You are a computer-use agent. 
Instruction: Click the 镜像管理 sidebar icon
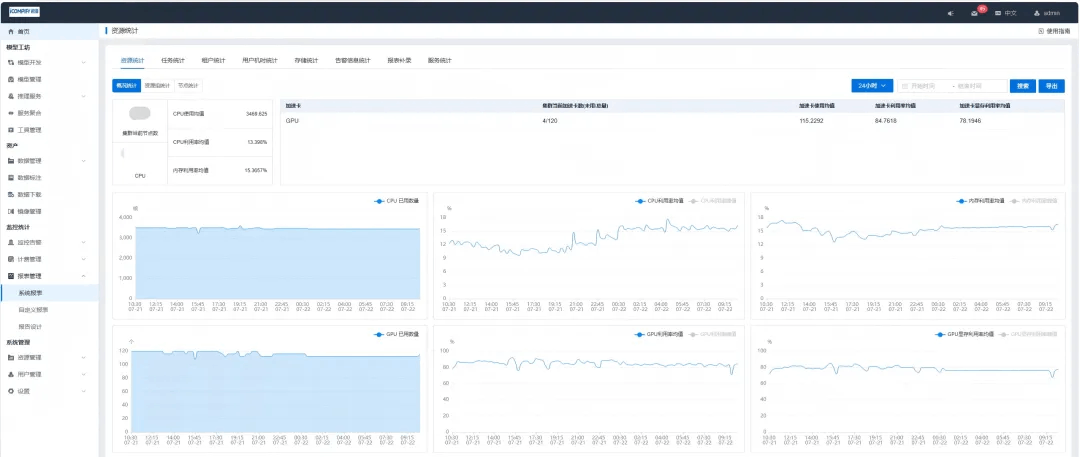pyautogui.click(x=11, y=211)
